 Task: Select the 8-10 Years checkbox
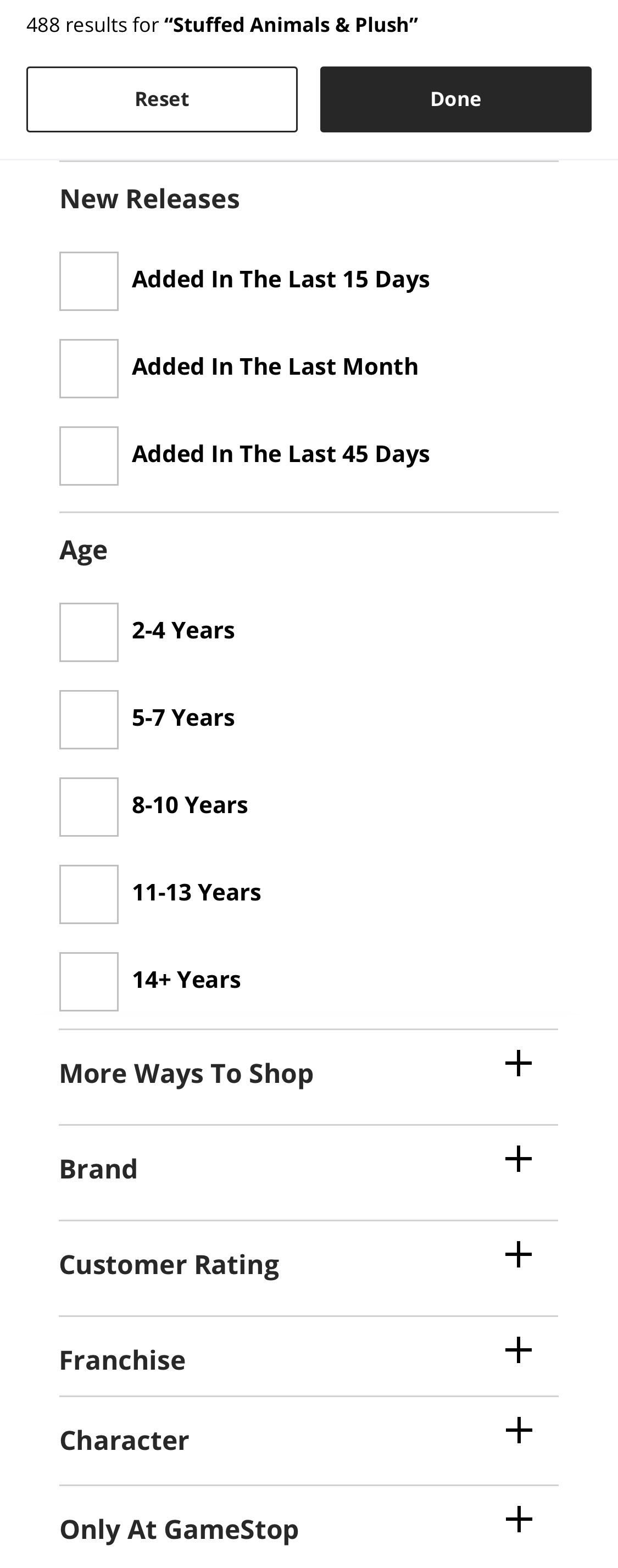pyautogui.click(x=89, y=807)
